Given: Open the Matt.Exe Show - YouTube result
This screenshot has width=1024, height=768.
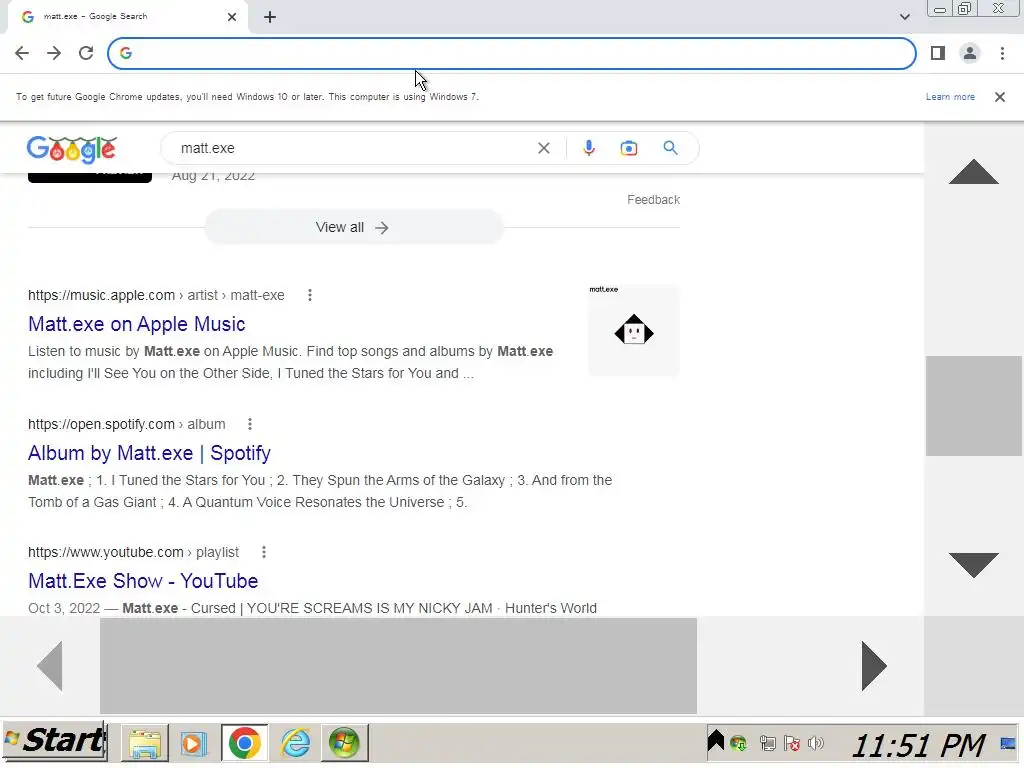Looking at the screenshot, I should click(143, 581).
